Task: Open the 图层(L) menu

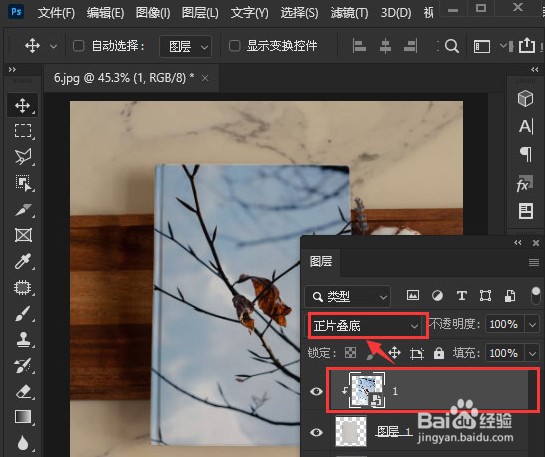Action: (x=200, y=13)
